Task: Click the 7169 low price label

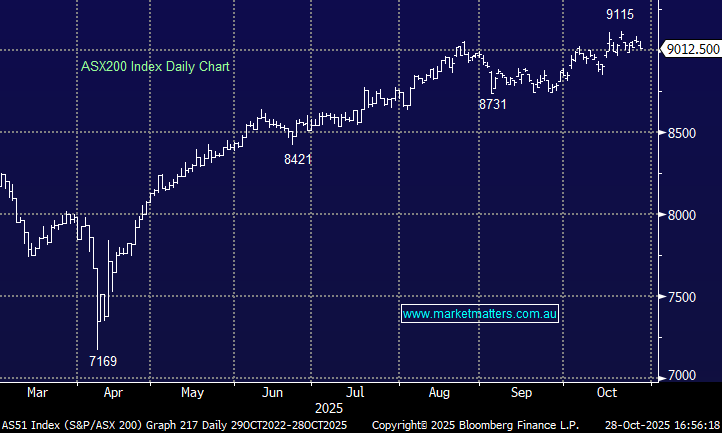Action: 102,360
